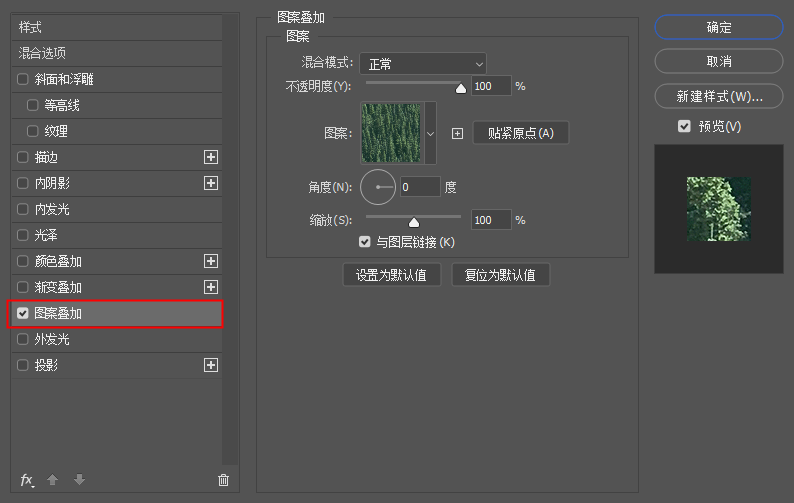Enable the 描边 checkbox
The width and height of the screenshot is (794, 503).
click(x=23, y=157)
